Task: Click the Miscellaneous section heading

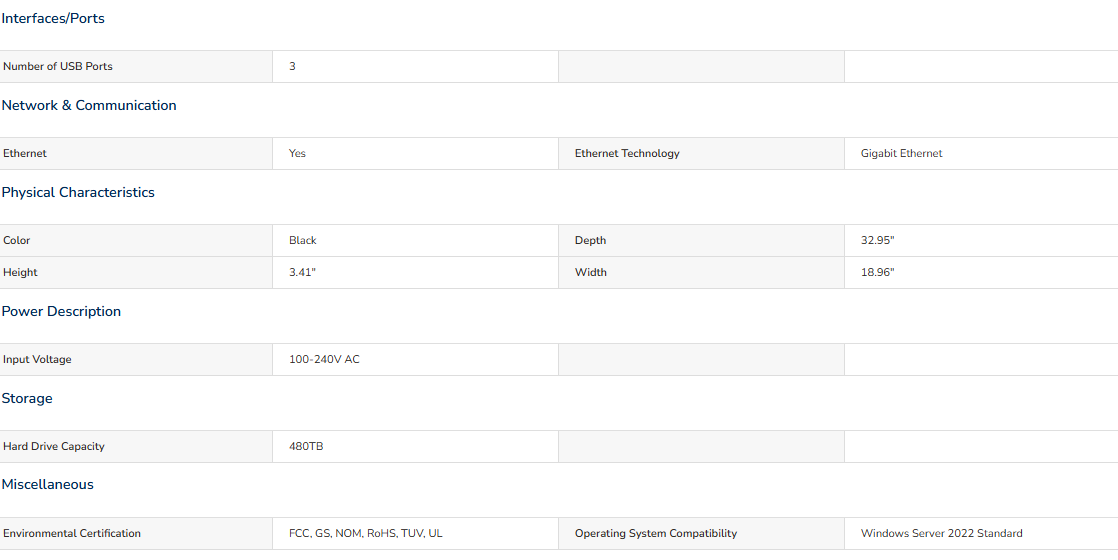Action: pos(48,484)
